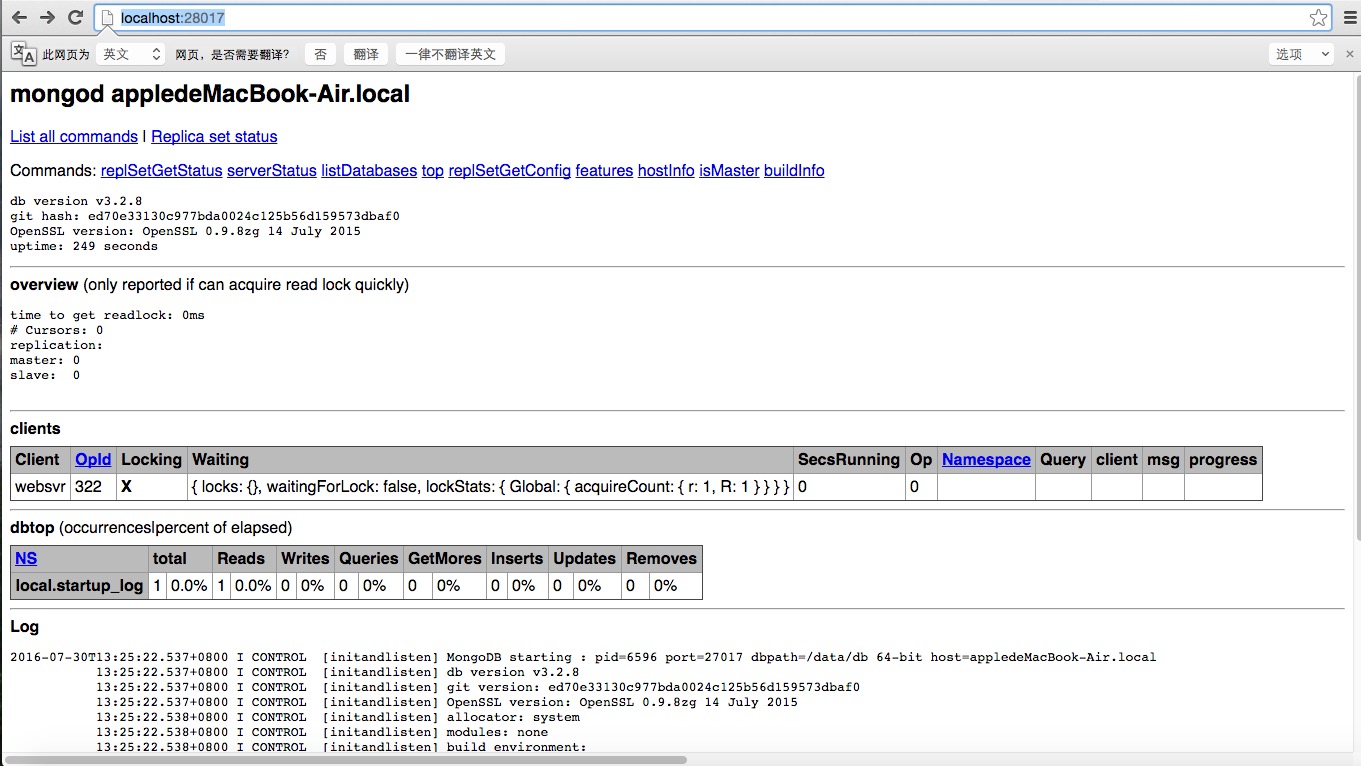Click the Namespace column header link
The height and width of the screenshot is (766, 1361).
point(986,460)
